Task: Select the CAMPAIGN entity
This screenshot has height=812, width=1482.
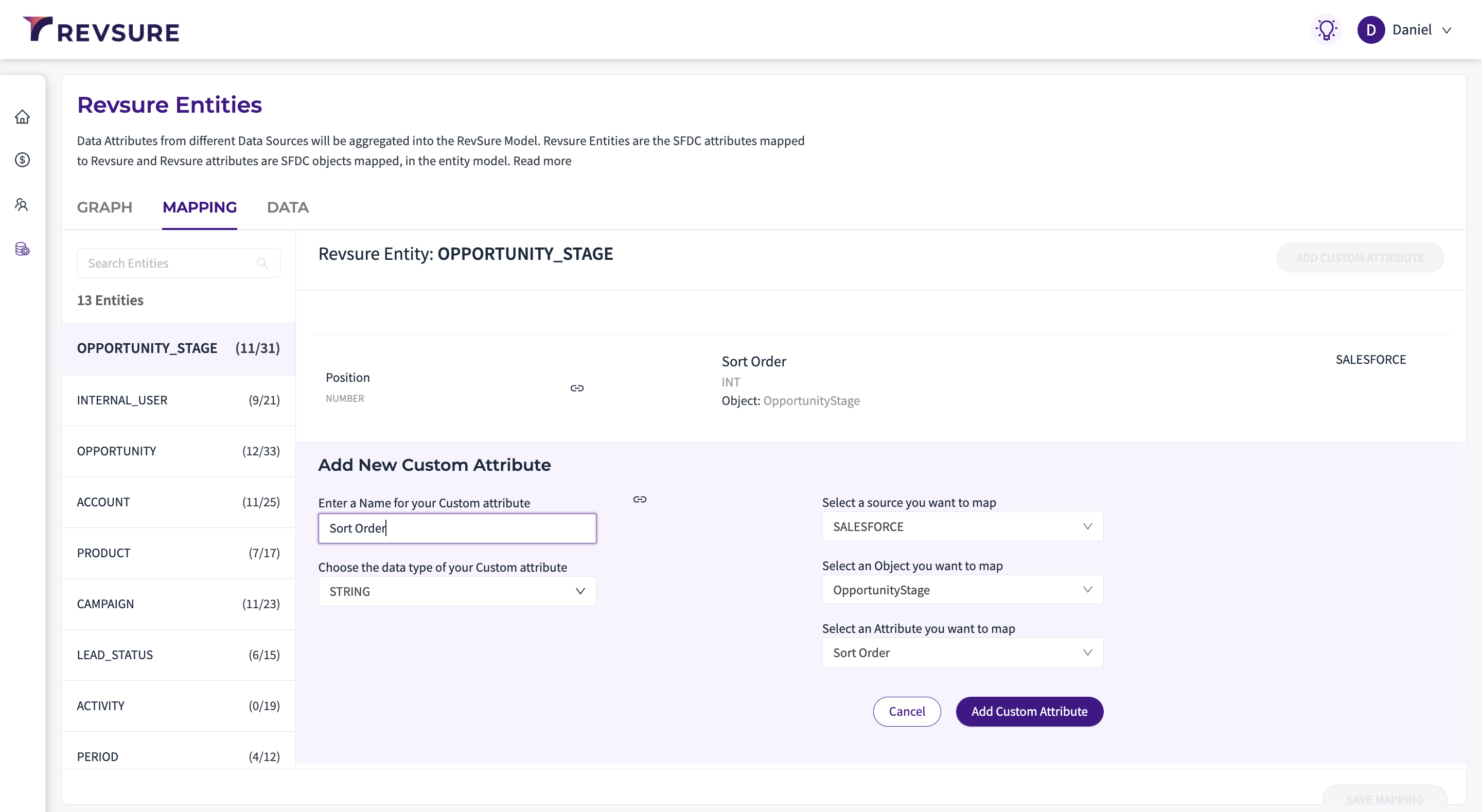Action: [179, 604]
